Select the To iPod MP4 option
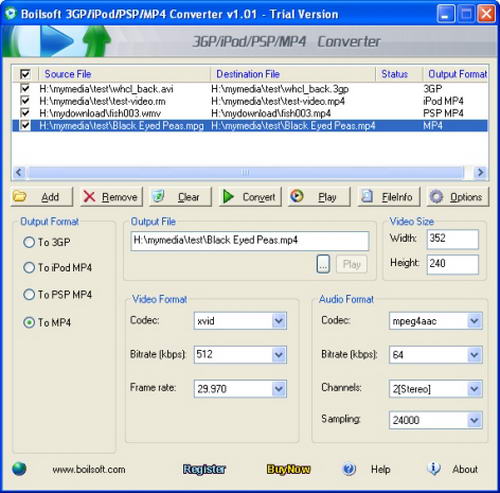Viewport: 500px width, 493px height. click(29, 267)
